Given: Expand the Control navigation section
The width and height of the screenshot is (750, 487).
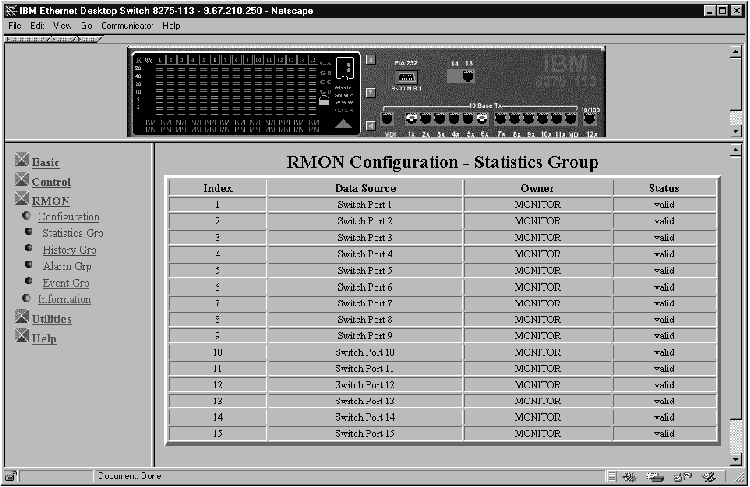Looking at the screenshot, I should pos(51,182).
